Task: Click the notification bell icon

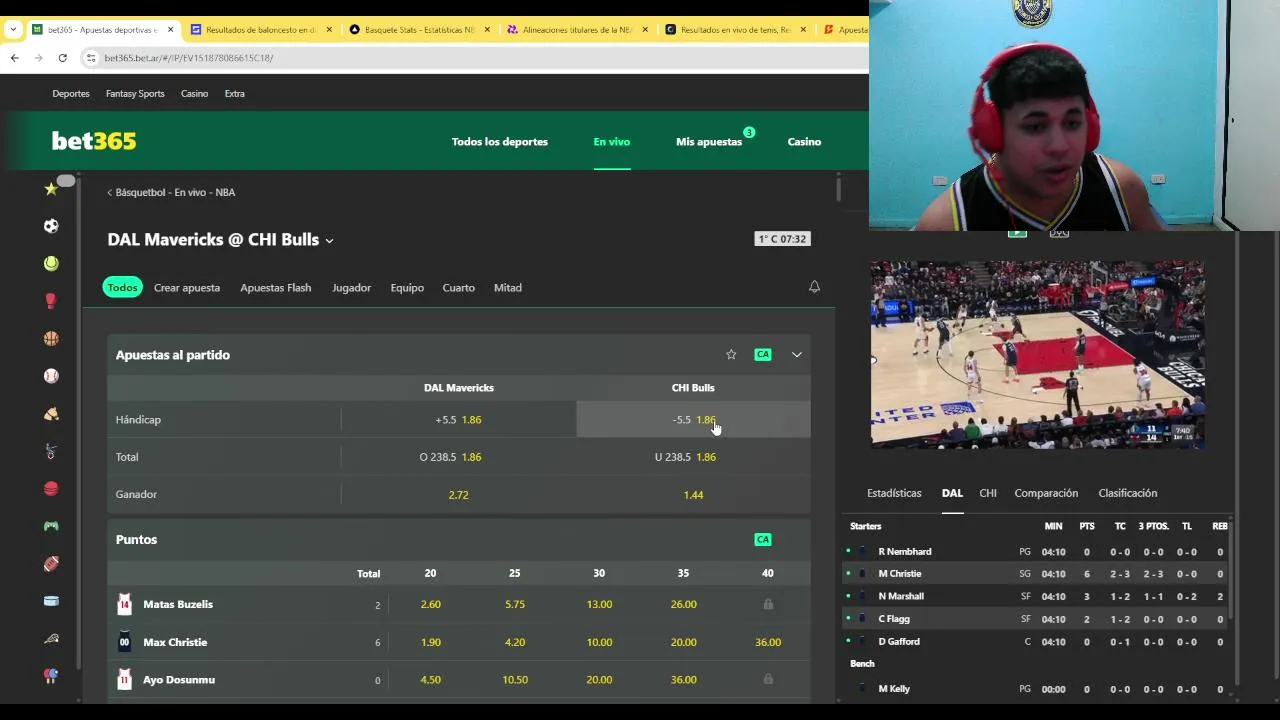Action: (x=814, y=287)
